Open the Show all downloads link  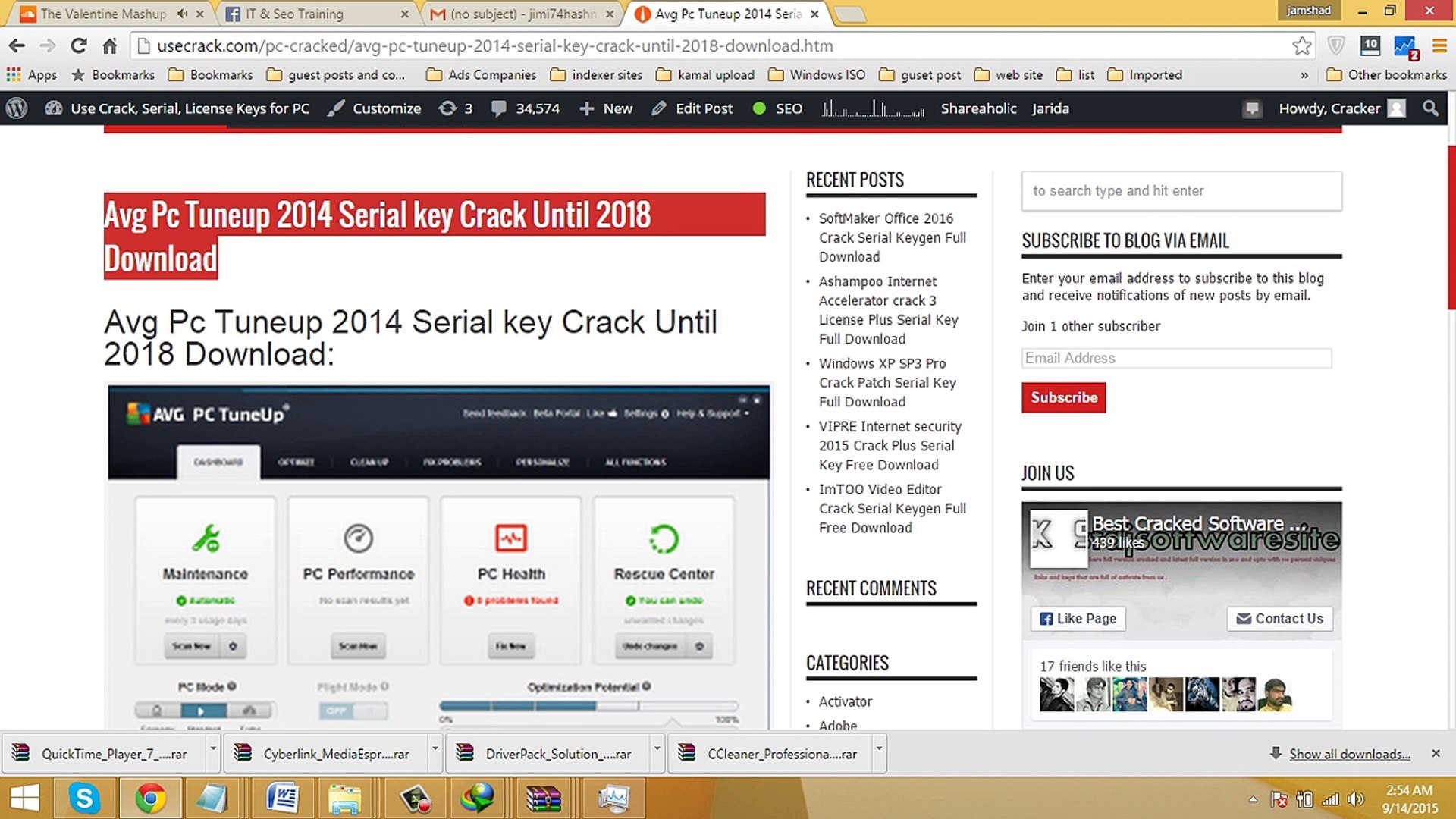coord(1349,754)
